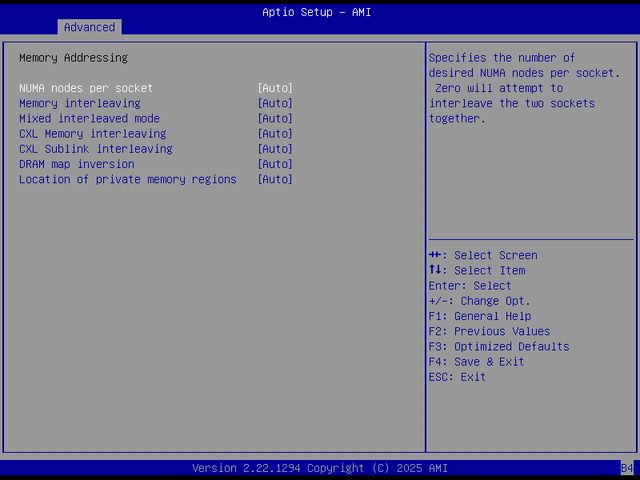Select the Advanced tab
Image resolution: width=640 pixels, height=480 pixels.
click(89, 27)
